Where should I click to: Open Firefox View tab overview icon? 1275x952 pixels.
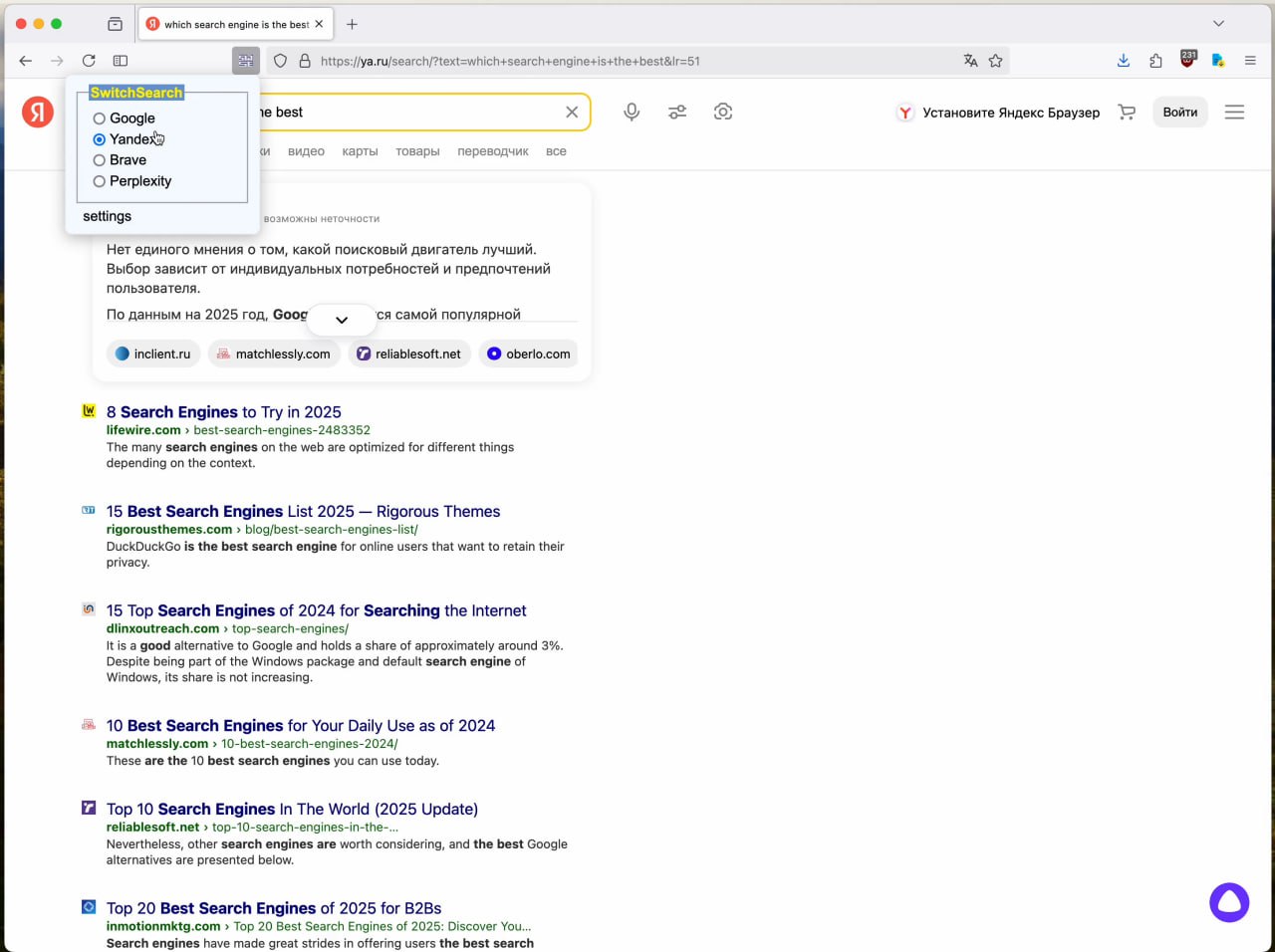tap(116, 24)
